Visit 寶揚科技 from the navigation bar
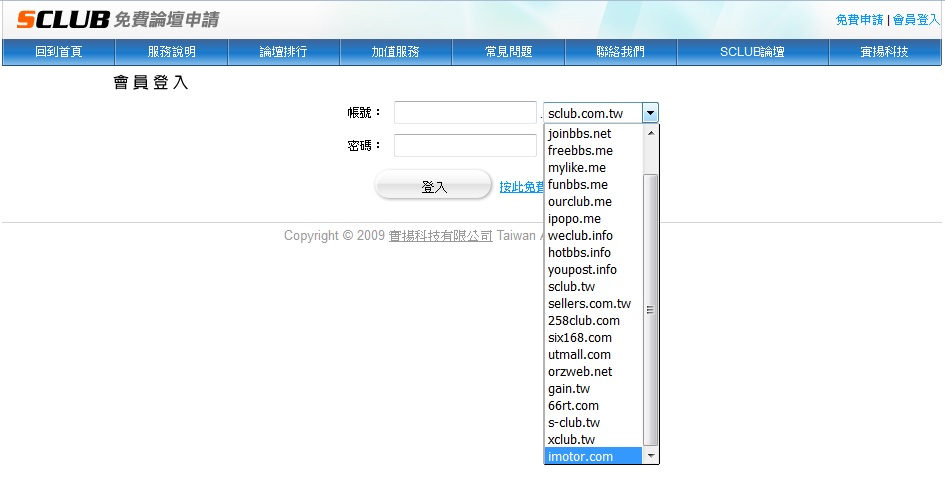Image resolution: width=945 pixels, height=502 pixels. click(884, 52)
